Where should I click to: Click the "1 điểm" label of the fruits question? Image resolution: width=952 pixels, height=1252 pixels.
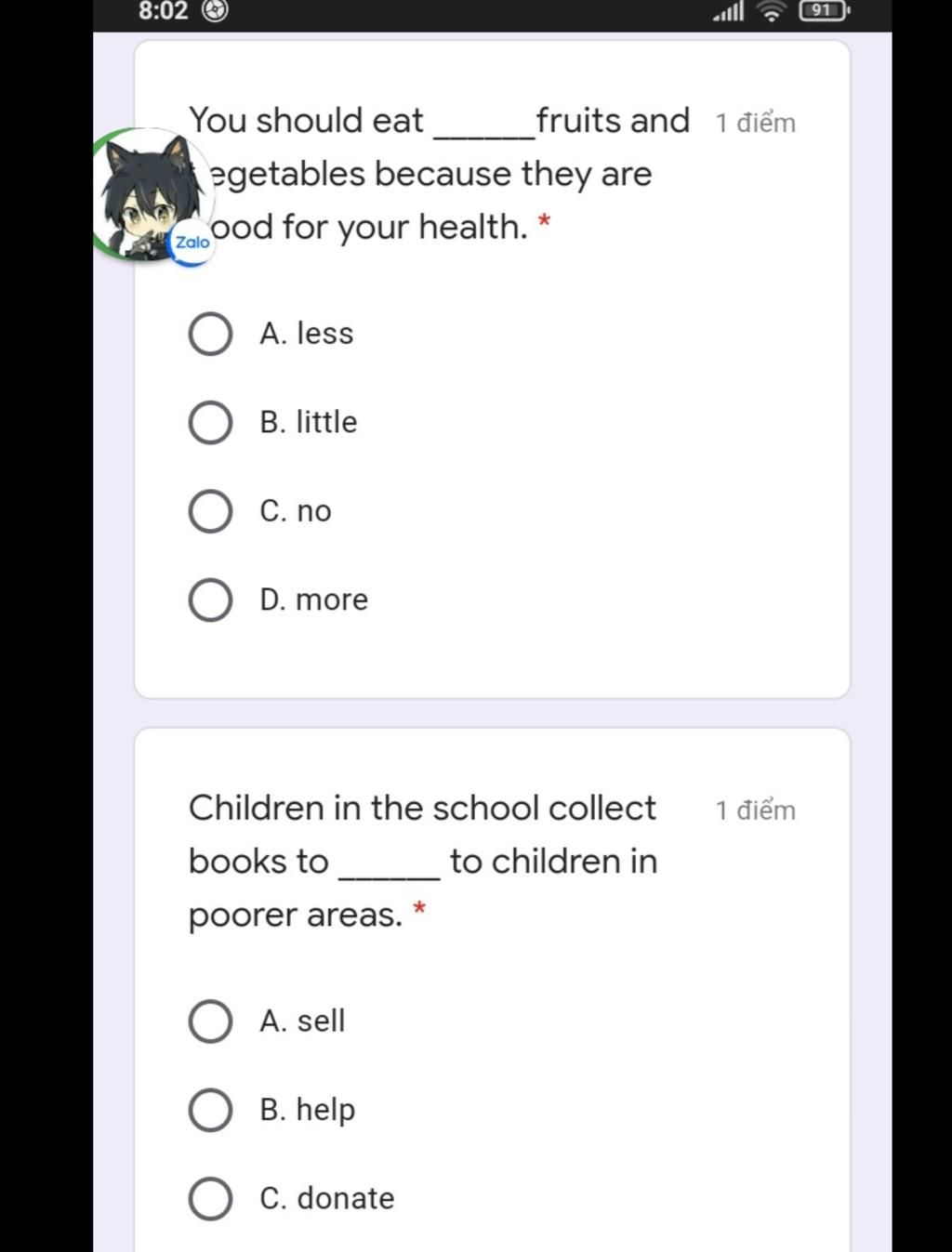click(755, 123)
